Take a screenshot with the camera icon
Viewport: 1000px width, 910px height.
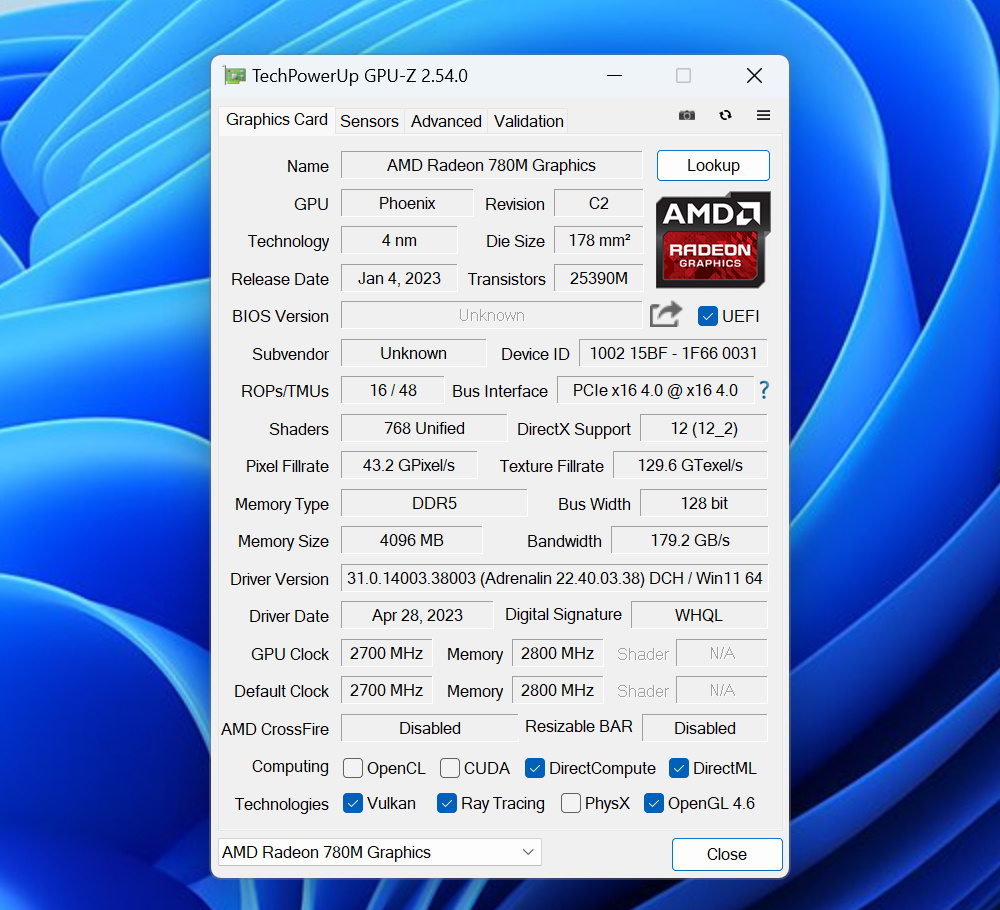[x=686, y=115]
